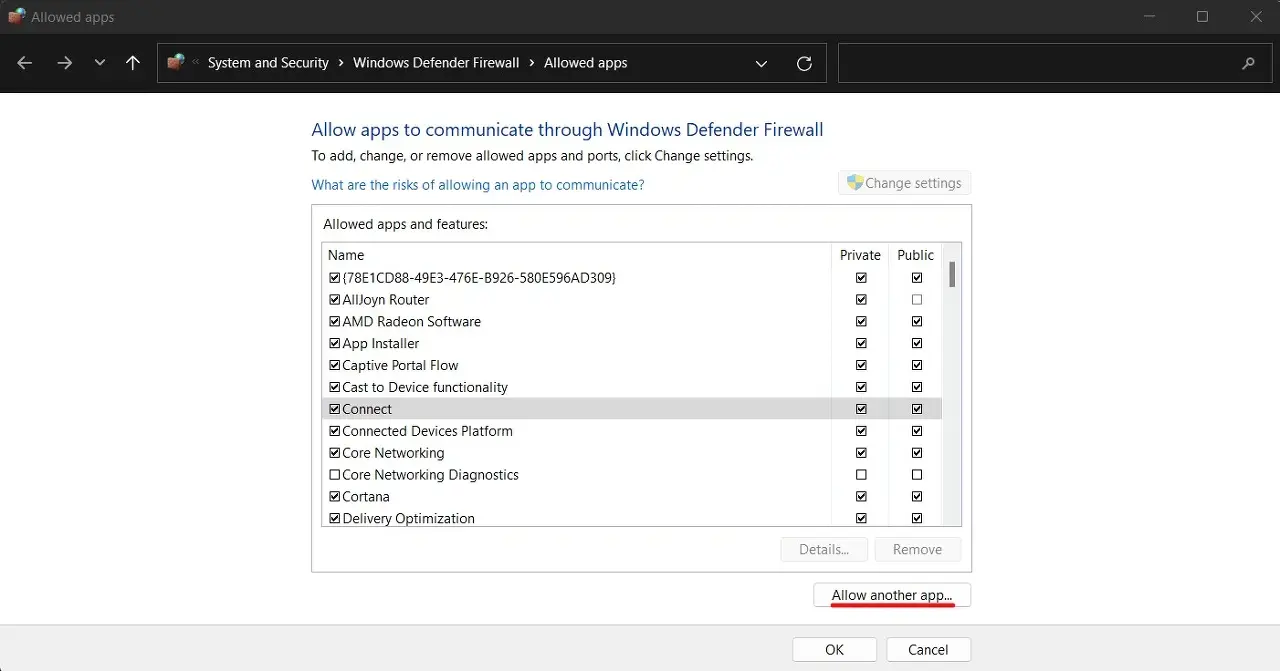Uncheck the AllJoyn Router name checkbox
The image size is (1280, 671).
pos(335,300)
